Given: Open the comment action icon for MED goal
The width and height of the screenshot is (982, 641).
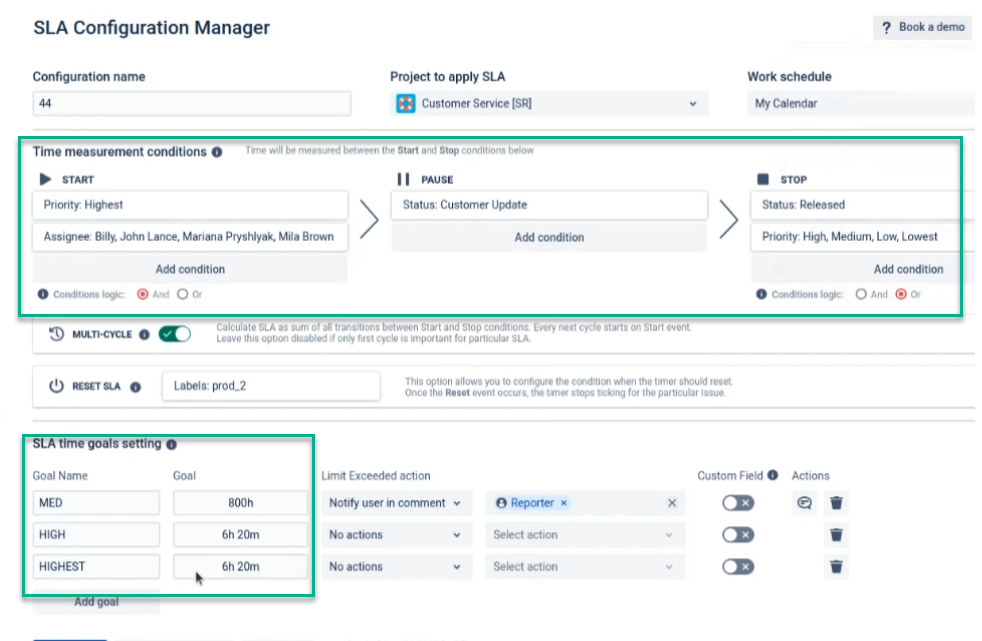Looking at the screenshot, I should click(805, 503).
